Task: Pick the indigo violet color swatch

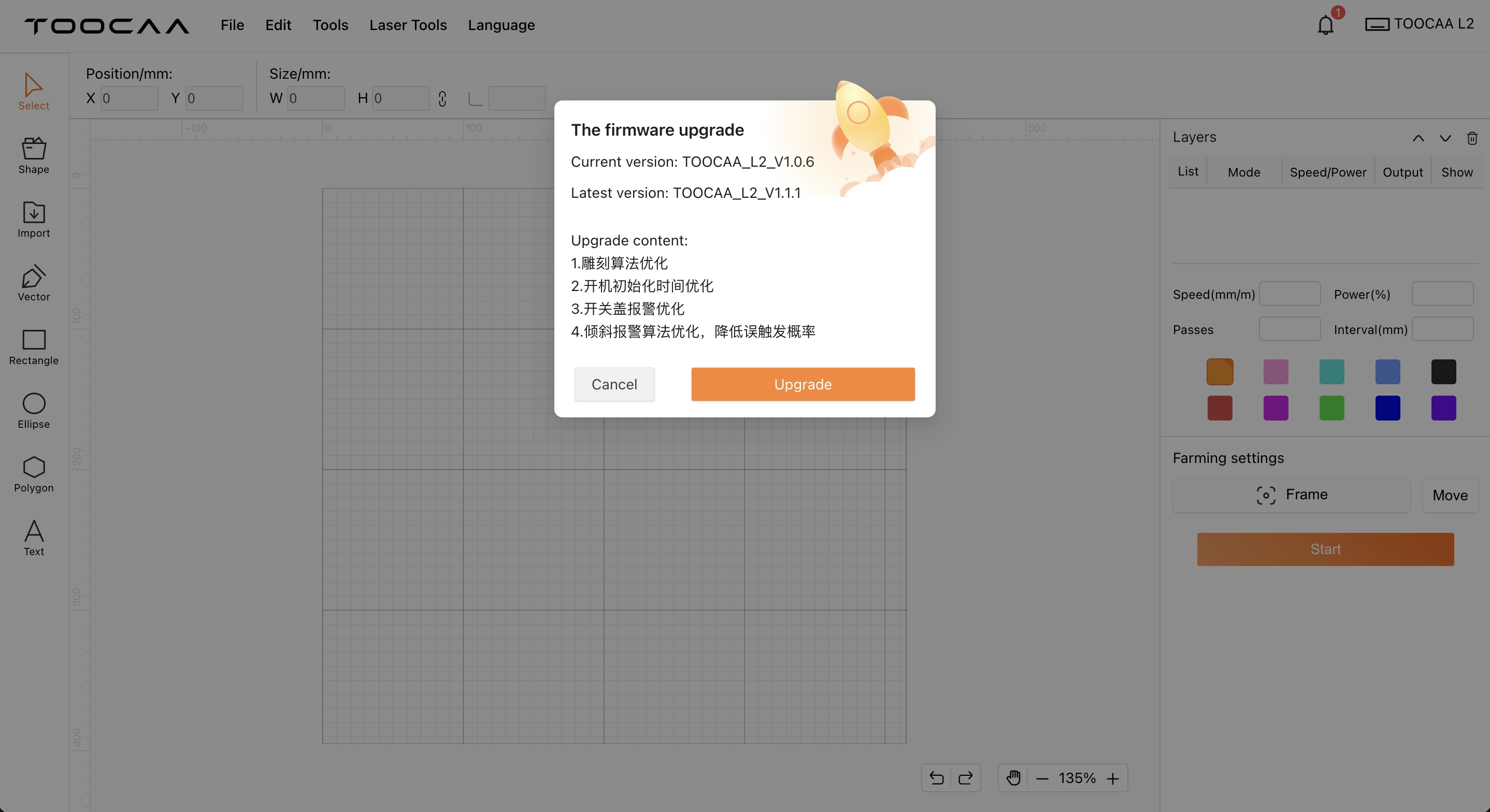Action: (1444, 408)
